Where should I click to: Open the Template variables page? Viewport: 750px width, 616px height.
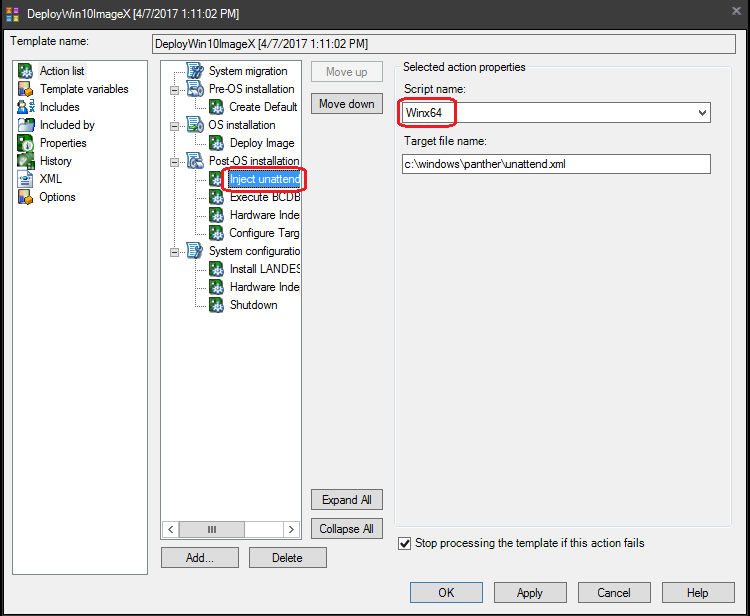(x=84, y=89)
